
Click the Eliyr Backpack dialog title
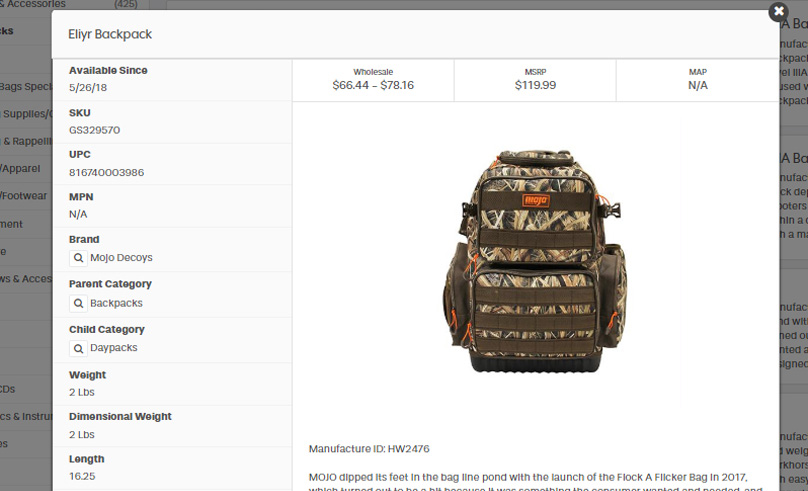(110, 35)
